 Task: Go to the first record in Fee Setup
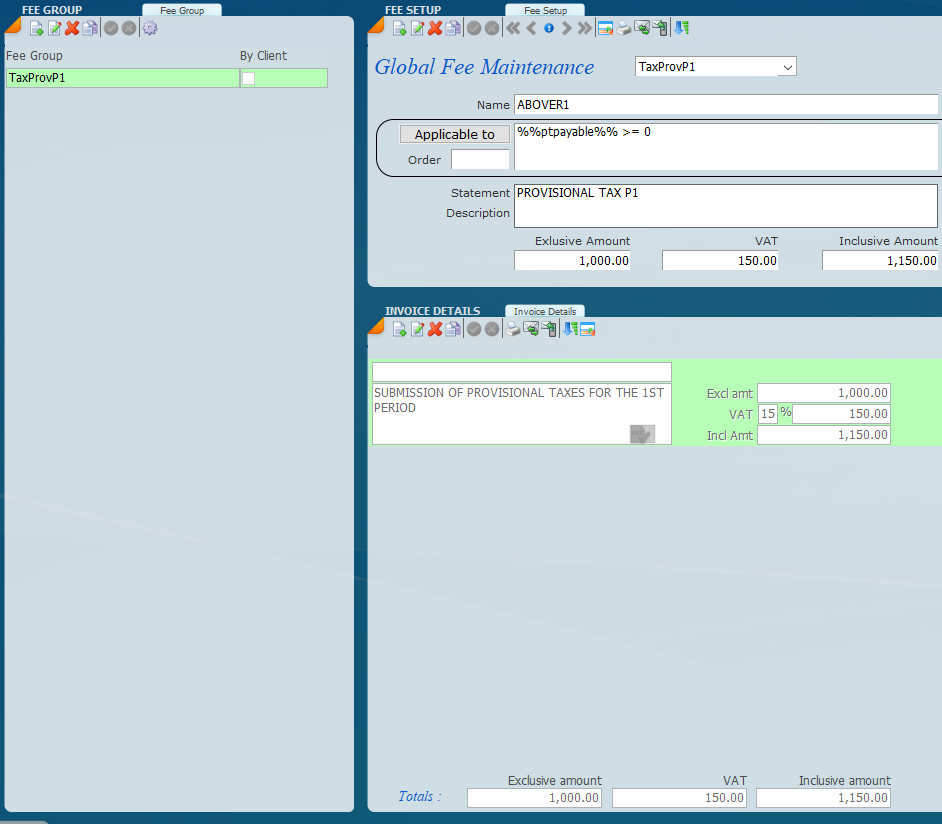[x=513, y=28]
